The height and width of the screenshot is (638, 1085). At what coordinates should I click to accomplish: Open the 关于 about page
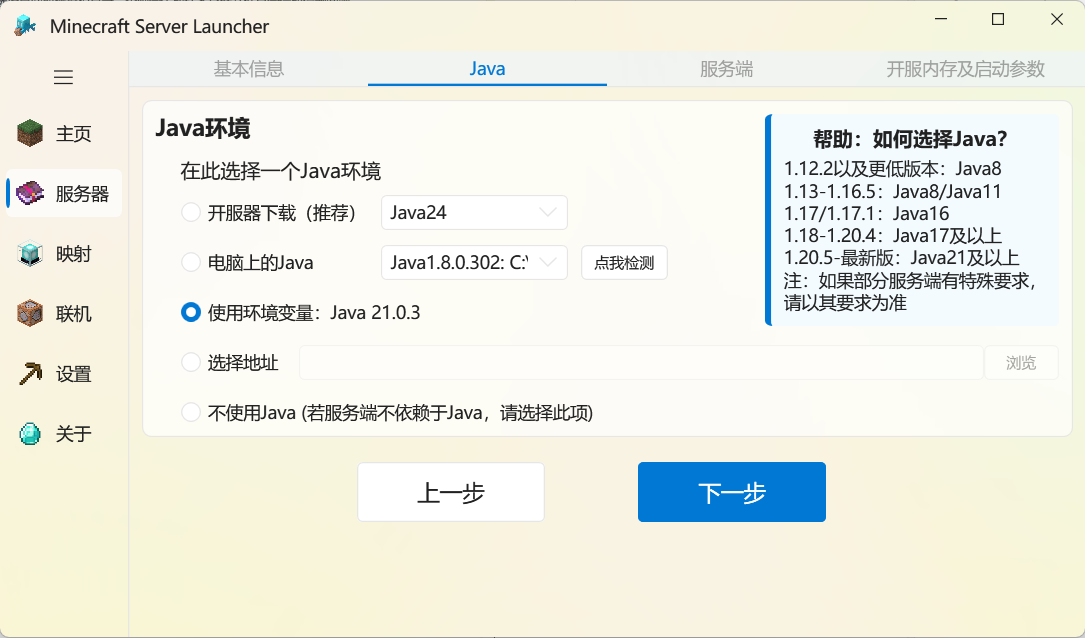pos(63,433)
